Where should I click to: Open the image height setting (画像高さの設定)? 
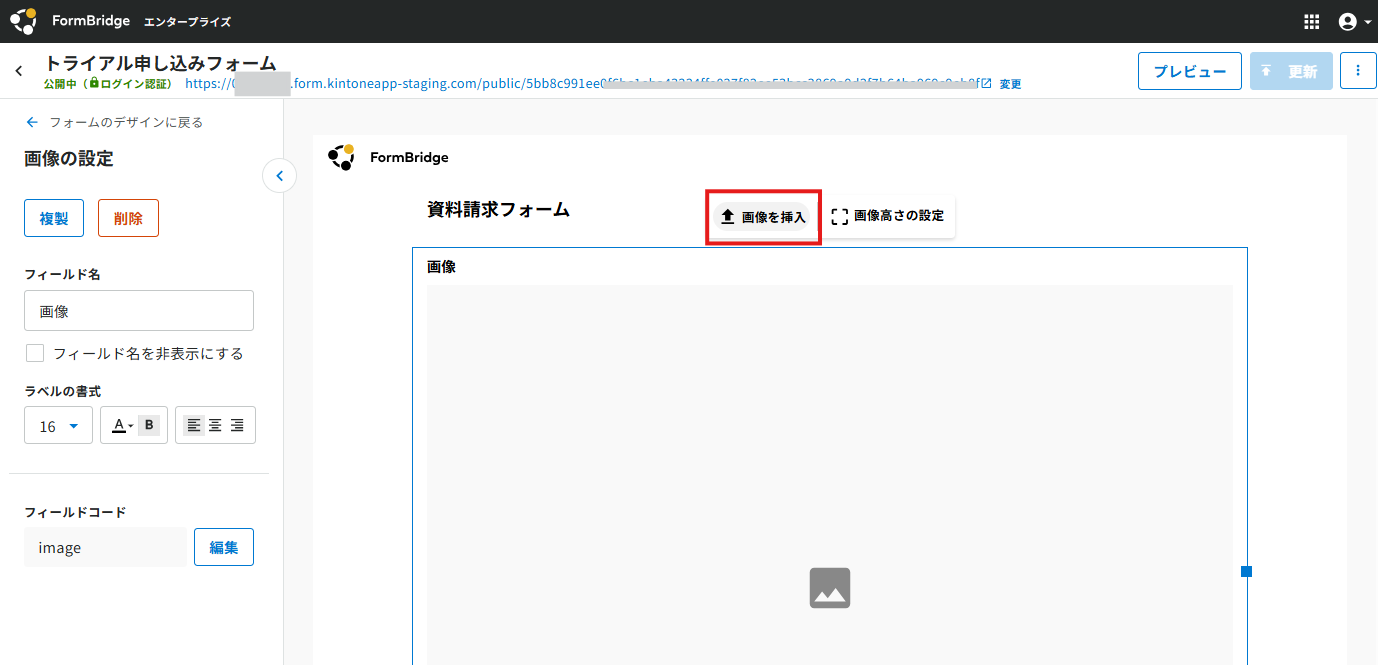(x=887, y=216)
